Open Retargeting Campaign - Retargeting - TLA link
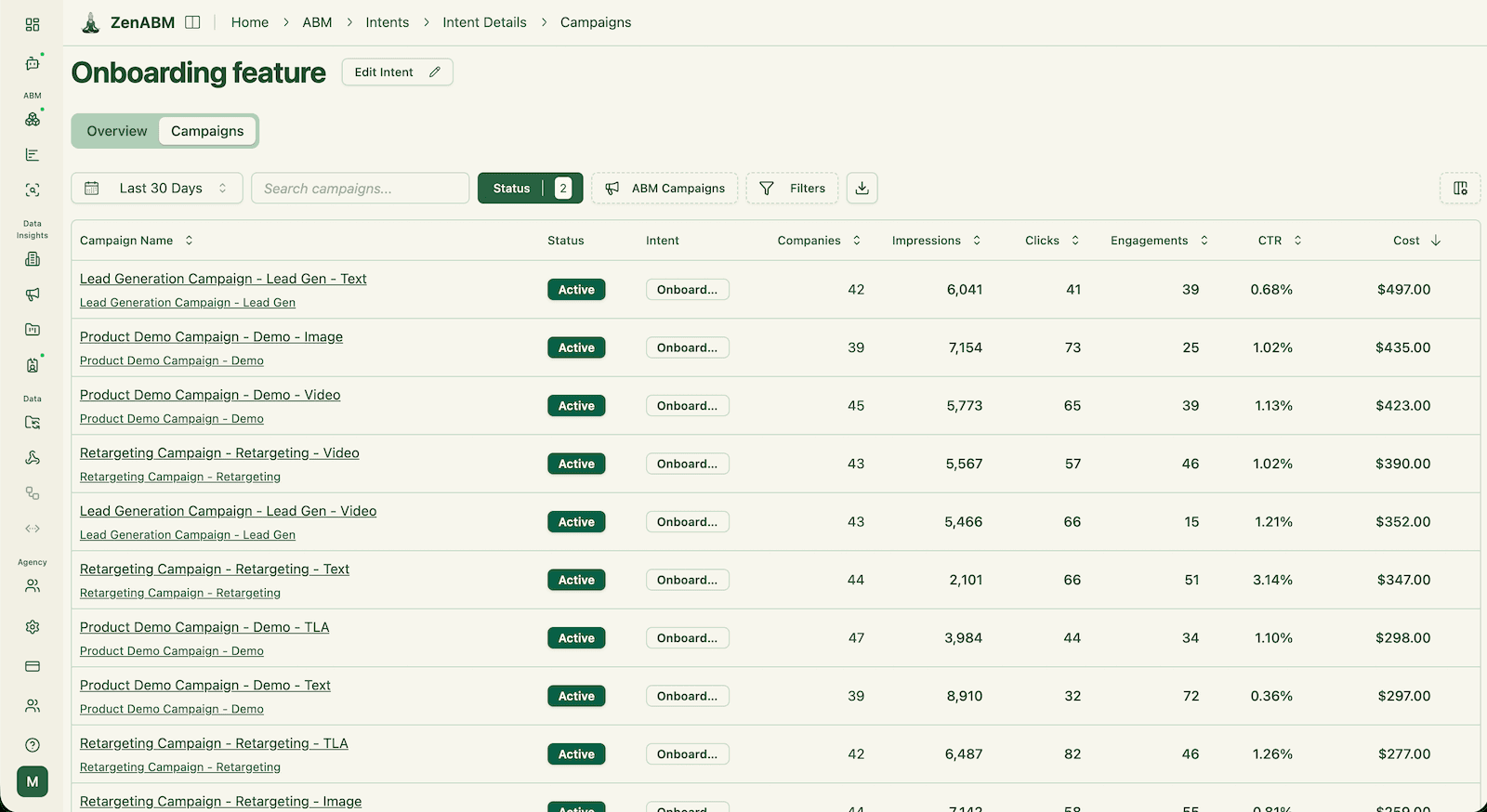The height and width of the screenshot is (812, 1487). (x=214, y=743)
